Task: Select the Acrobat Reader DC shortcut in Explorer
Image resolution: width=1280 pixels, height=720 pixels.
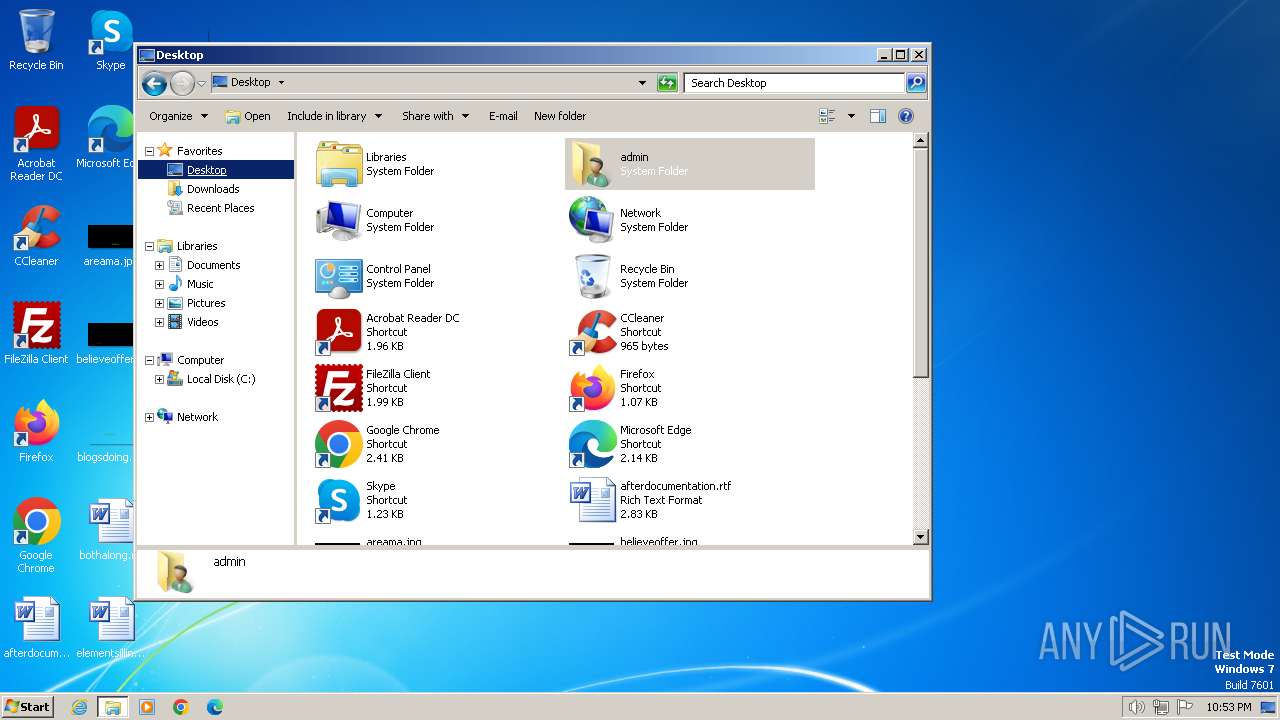Action: (339, 332)
